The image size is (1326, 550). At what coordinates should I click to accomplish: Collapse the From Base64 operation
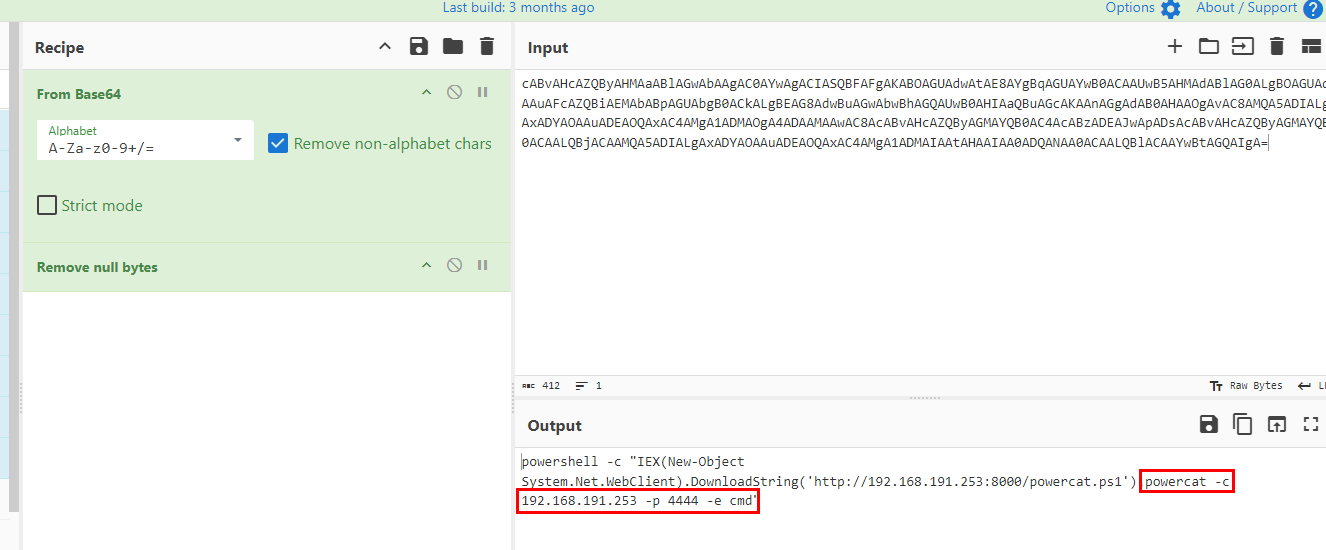click(x=426, y=93)
